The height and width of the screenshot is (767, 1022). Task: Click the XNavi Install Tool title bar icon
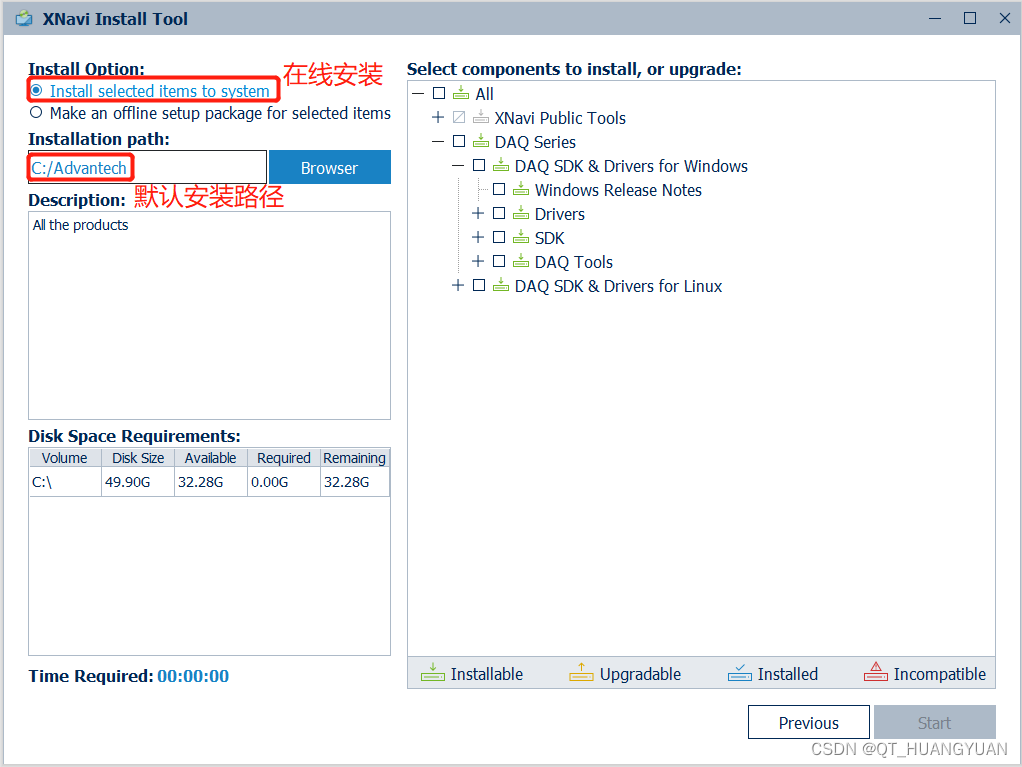tap(24, 18)
